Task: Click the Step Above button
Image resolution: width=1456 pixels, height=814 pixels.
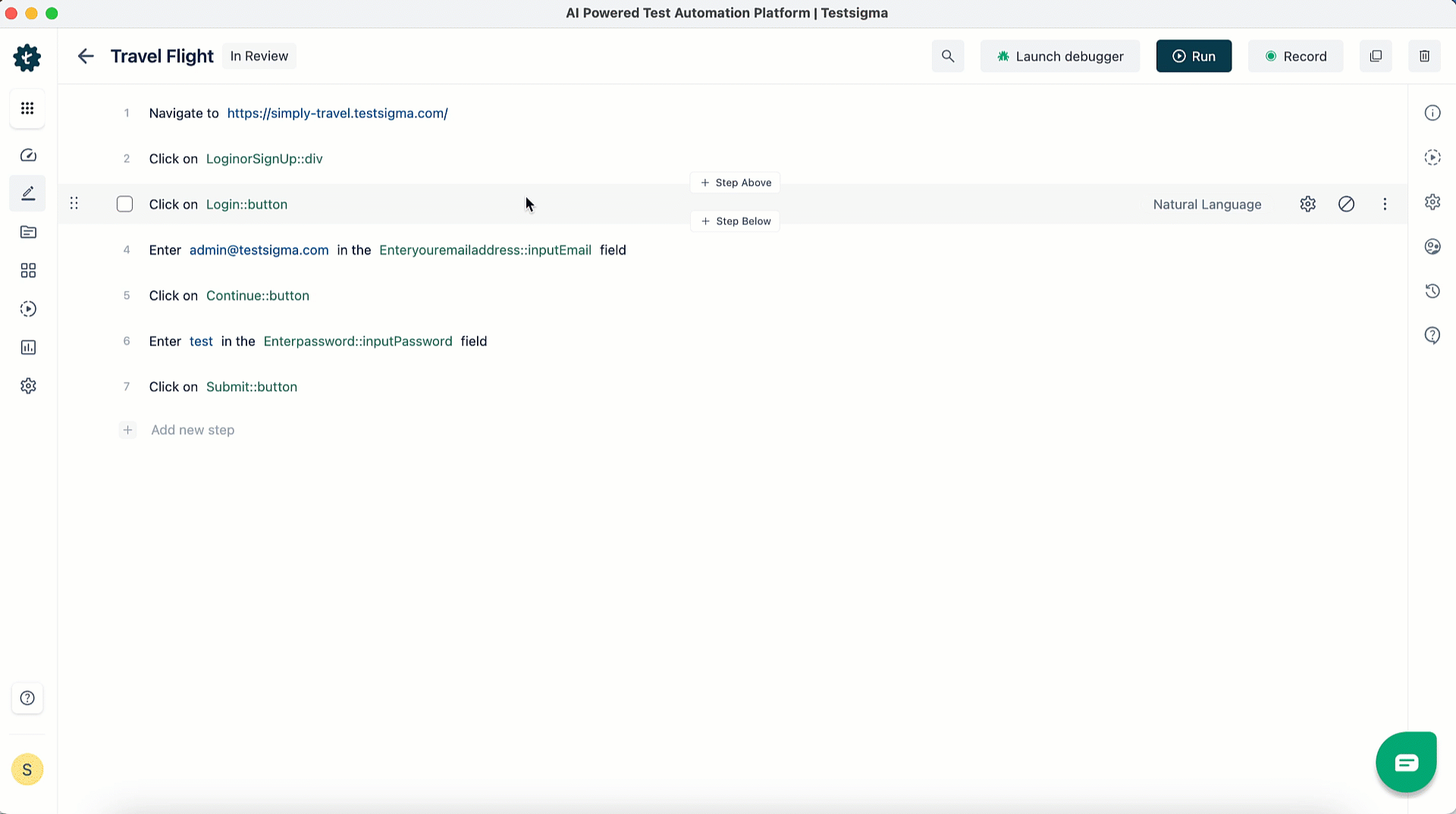Action: (x=735, y=183)
